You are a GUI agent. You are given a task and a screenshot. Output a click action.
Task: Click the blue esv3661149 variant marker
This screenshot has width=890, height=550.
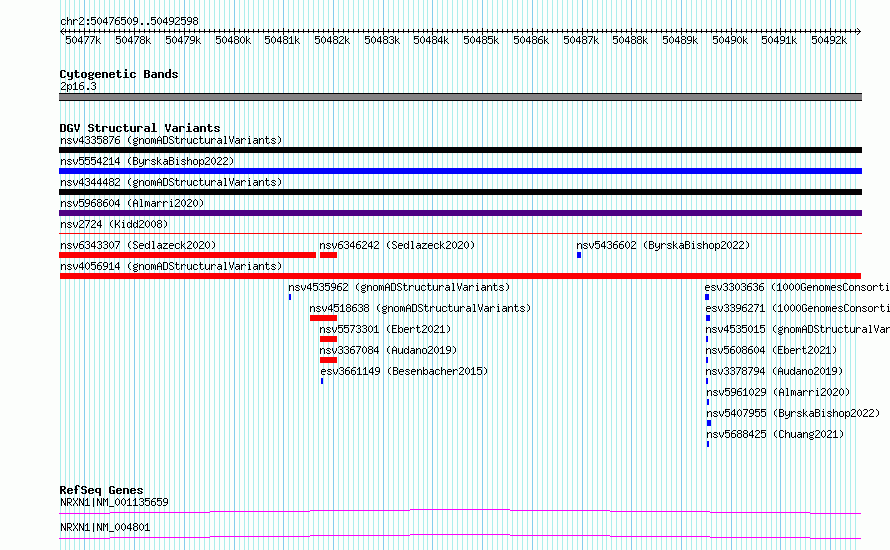pos(322,381)
